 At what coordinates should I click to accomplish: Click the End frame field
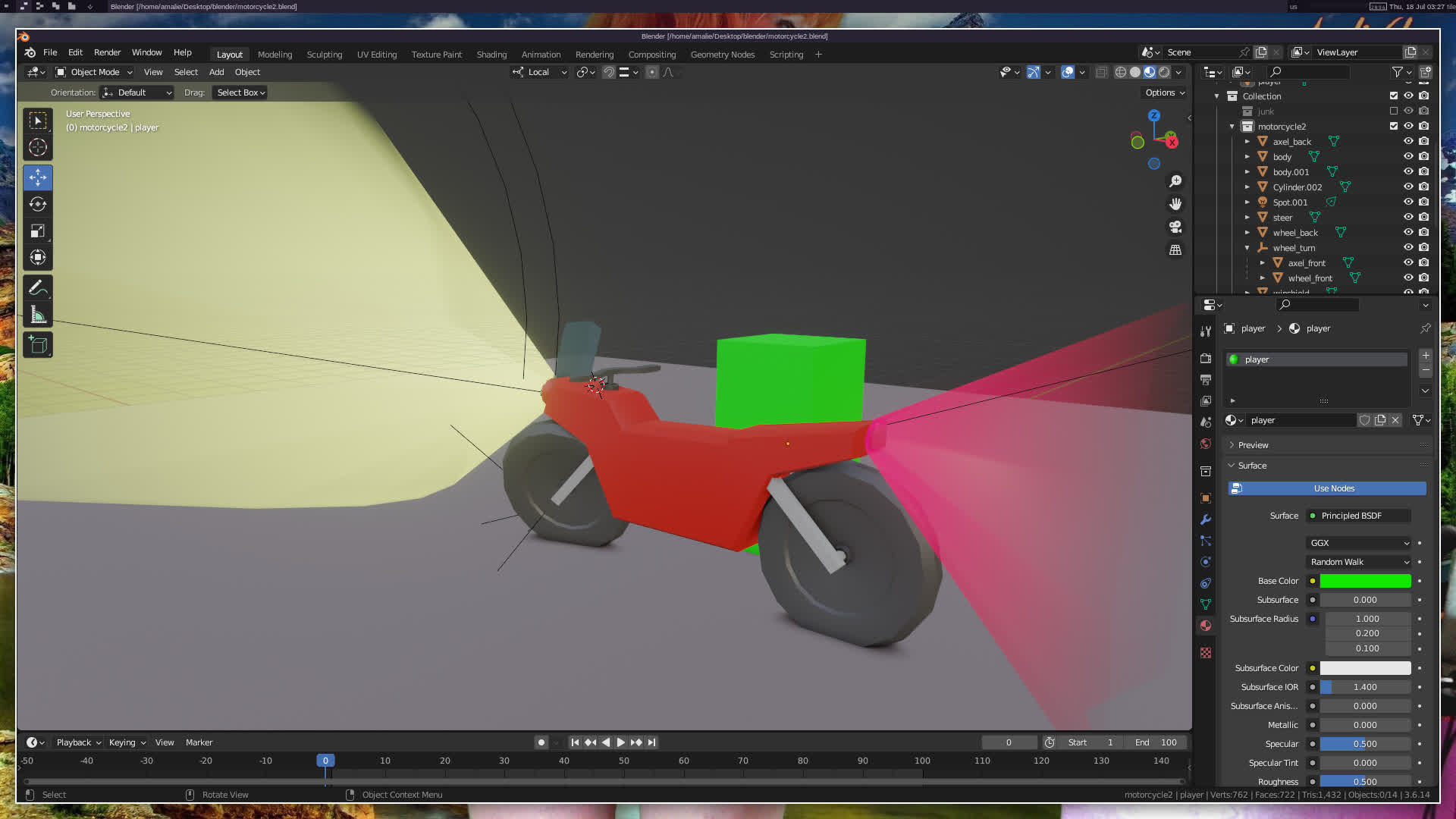1156,742
